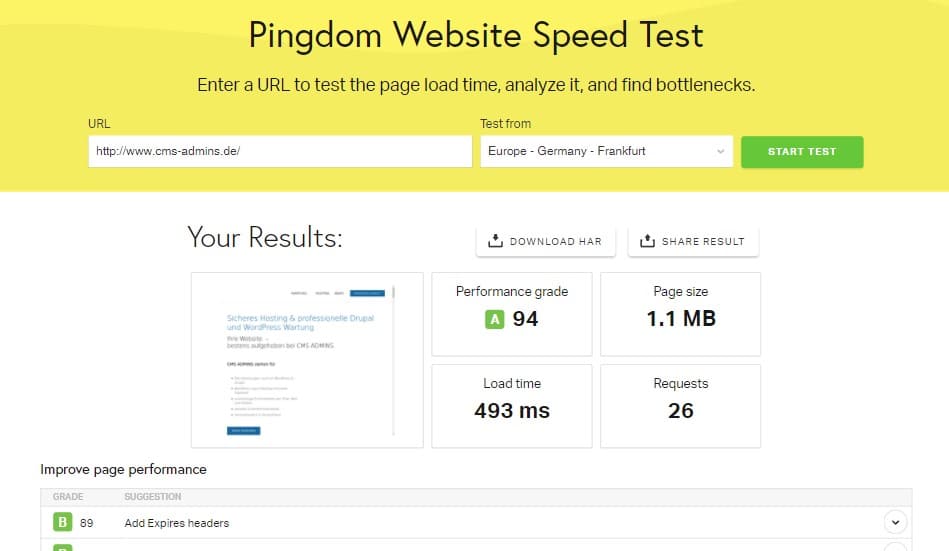Viewport: 949px width, 551px height.
Task: Click the Page size 1.1 MB card
Action: coord(680,314)
